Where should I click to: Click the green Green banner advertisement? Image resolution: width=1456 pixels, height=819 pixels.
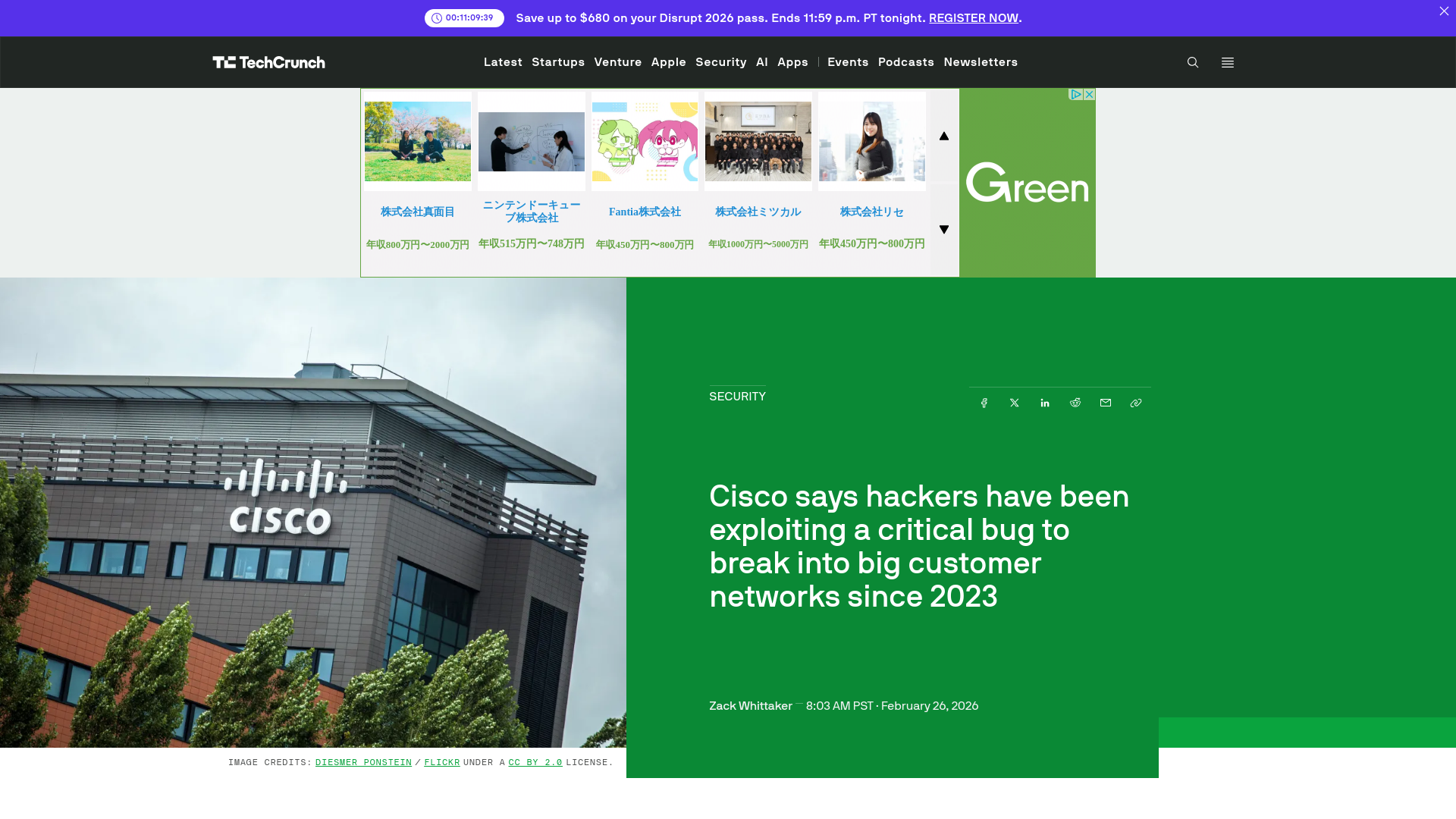tap(1027, 183)
